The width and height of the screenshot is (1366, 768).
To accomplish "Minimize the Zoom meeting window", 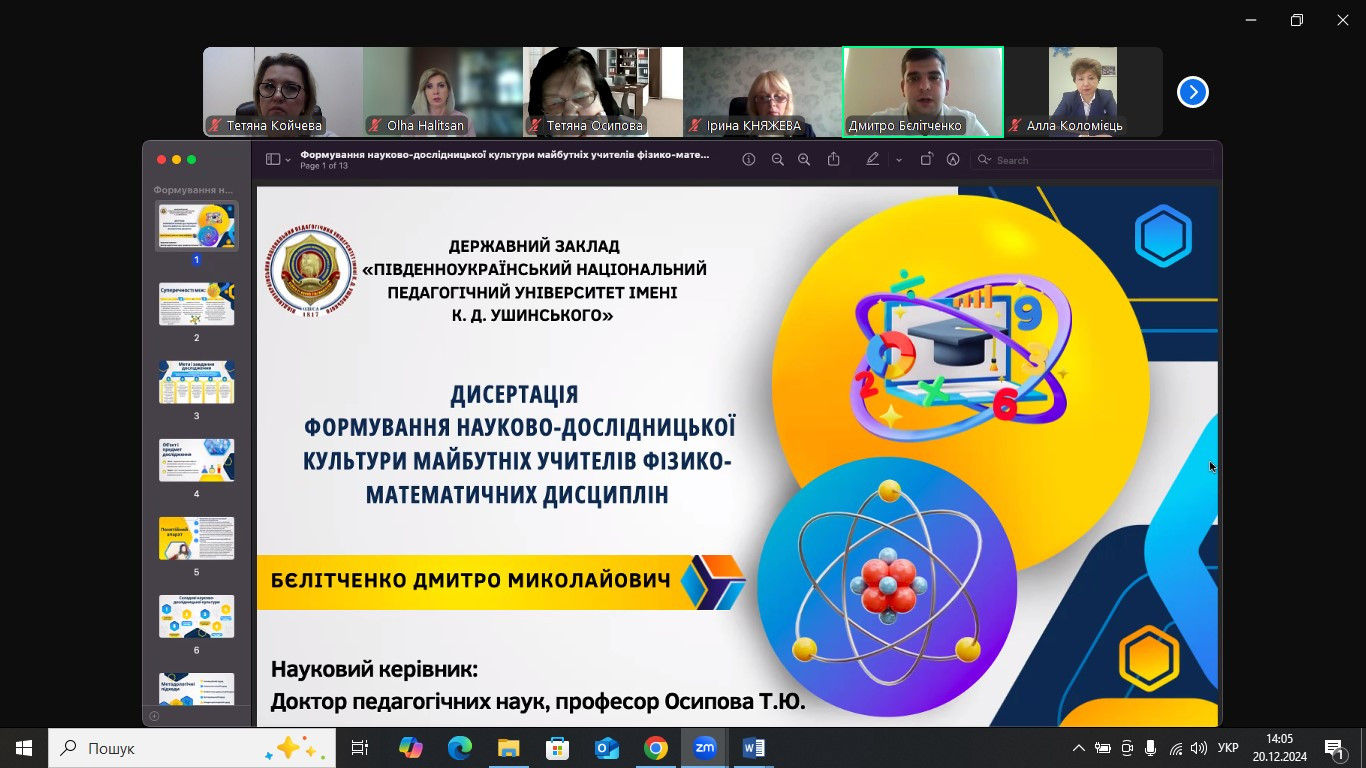I will tap(1251, 20).
